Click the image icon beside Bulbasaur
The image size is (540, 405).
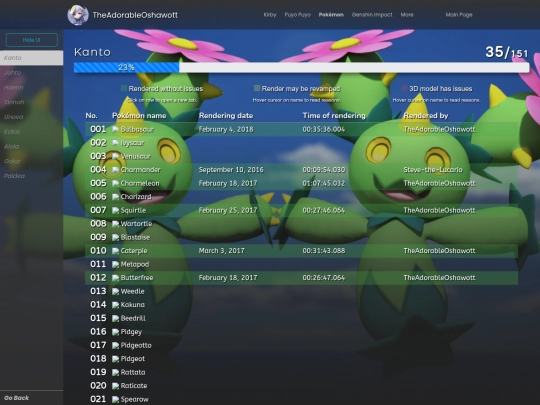click(x=115, y=129)
